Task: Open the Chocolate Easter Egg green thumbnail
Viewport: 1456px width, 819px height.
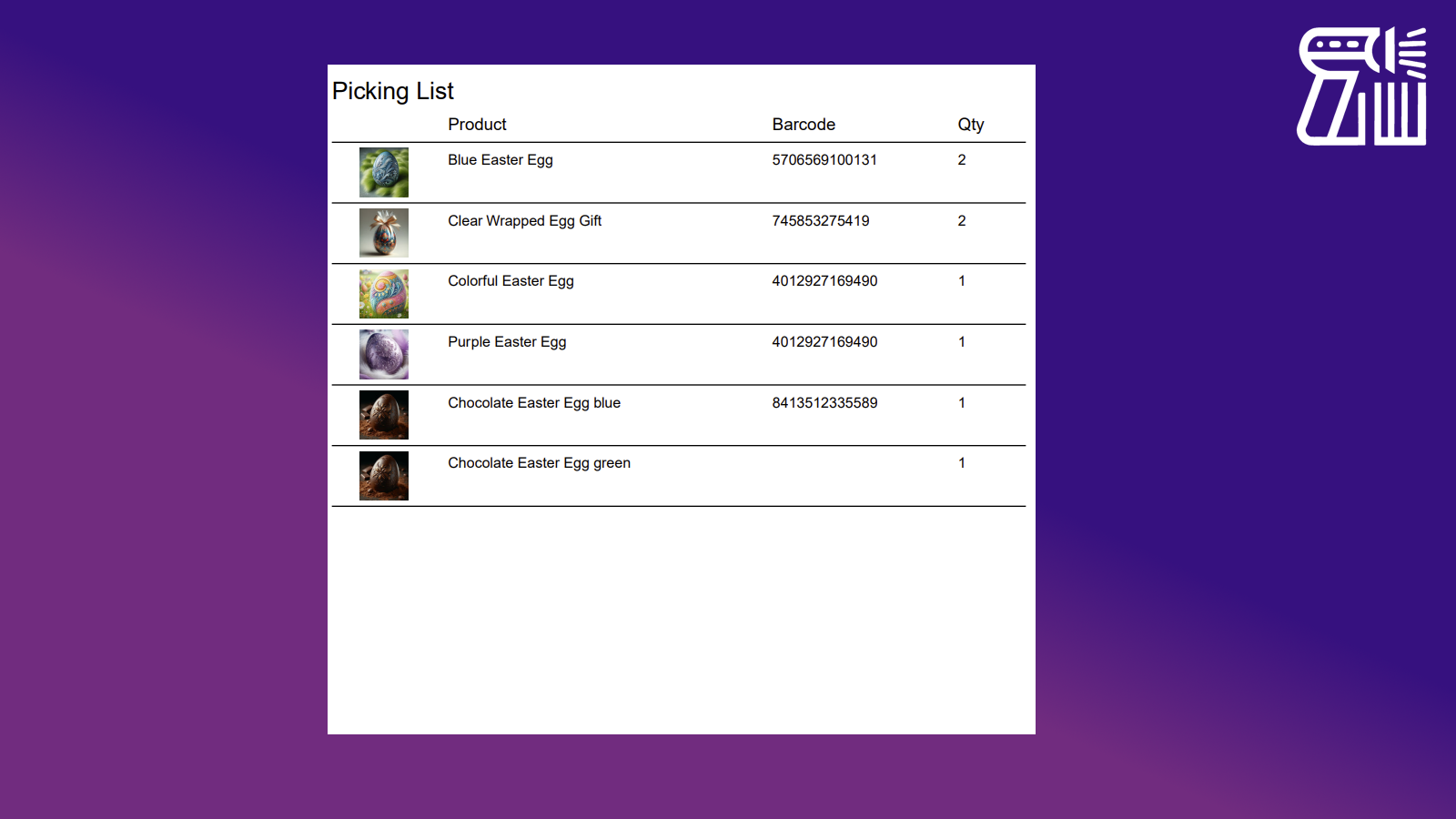Action: click(384, 476)
